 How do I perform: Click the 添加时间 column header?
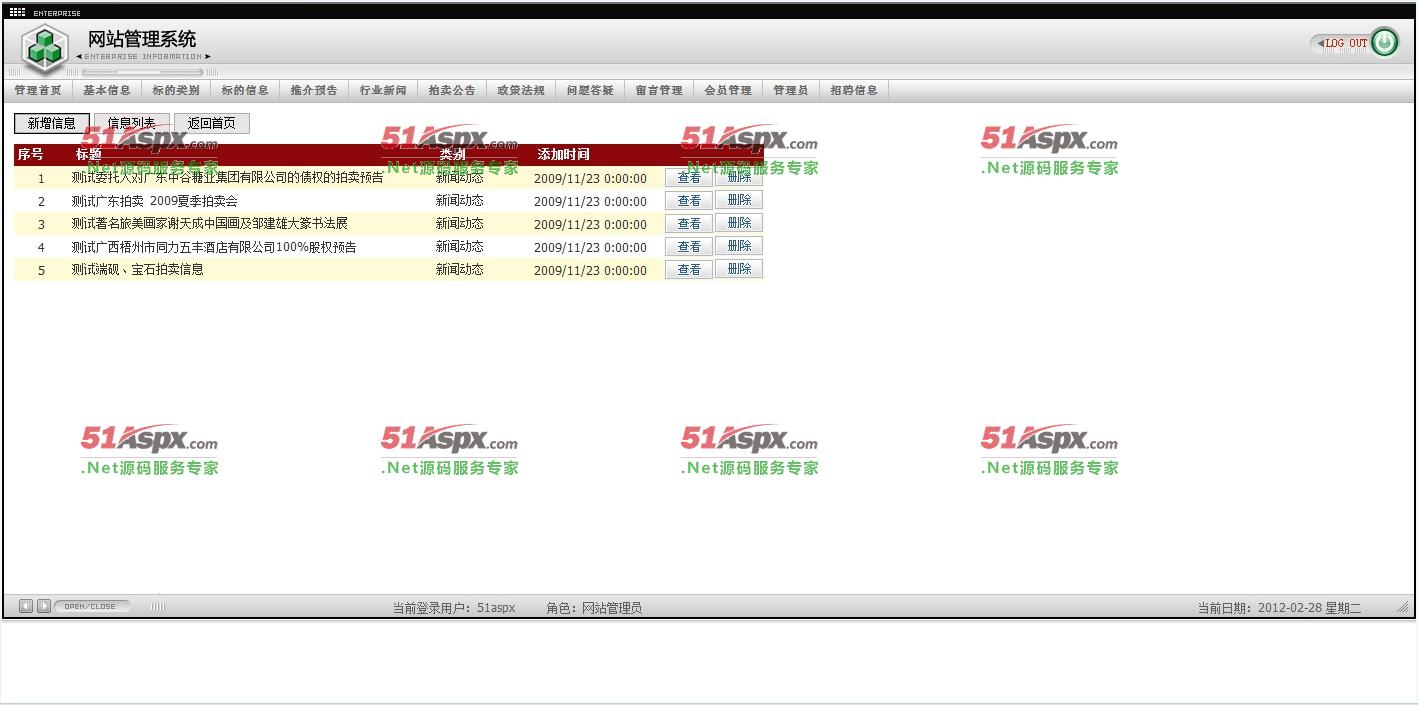563,154
